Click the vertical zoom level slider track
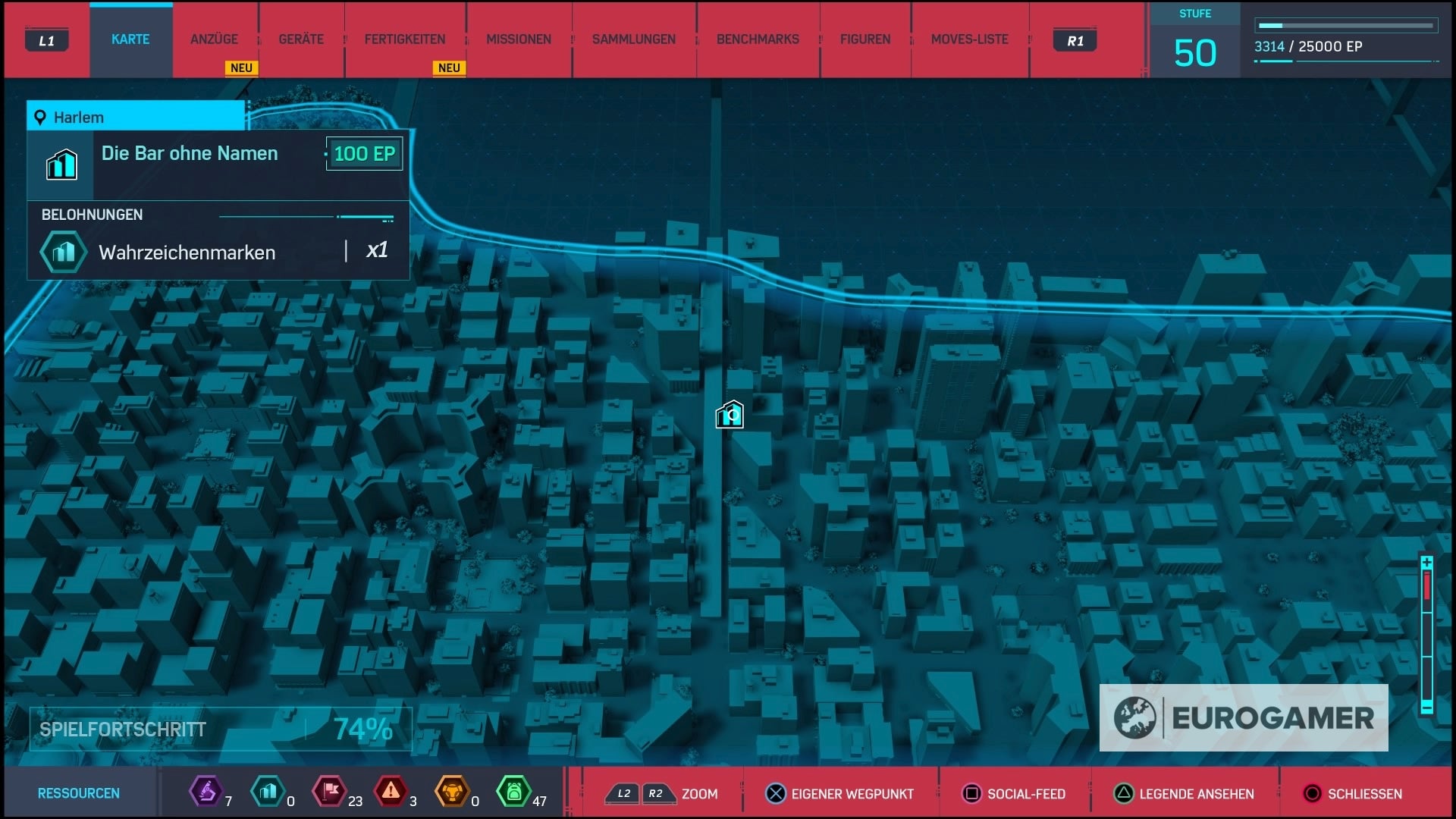Image resolution: width=1456 pixels, height=819 pixels. (x=1426, y=635)
